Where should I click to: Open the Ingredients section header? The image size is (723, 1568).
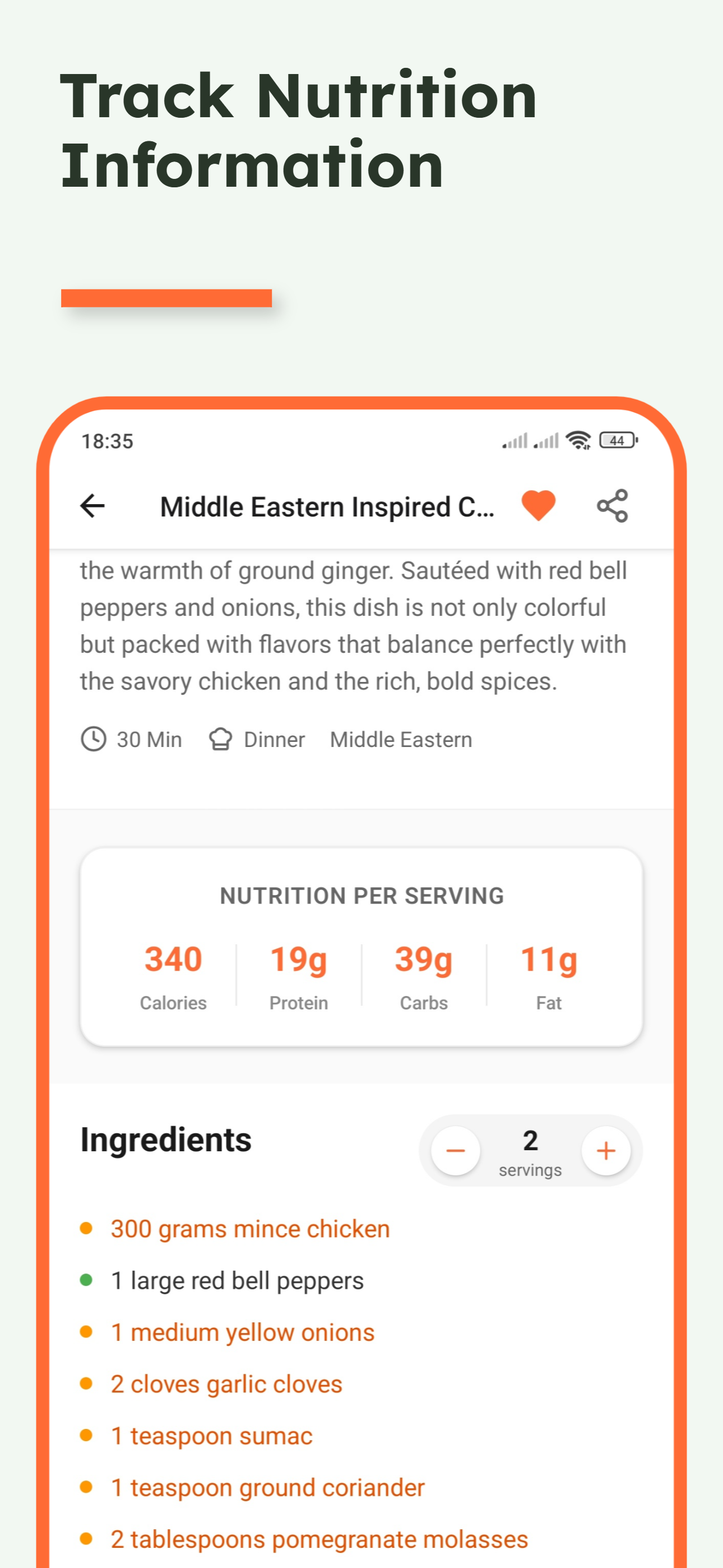coord(165,1138)
